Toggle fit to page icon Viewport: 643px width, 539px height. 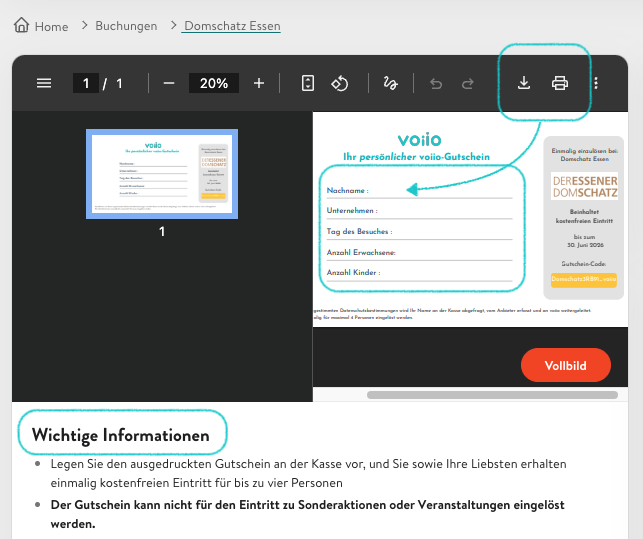[308, 83]
